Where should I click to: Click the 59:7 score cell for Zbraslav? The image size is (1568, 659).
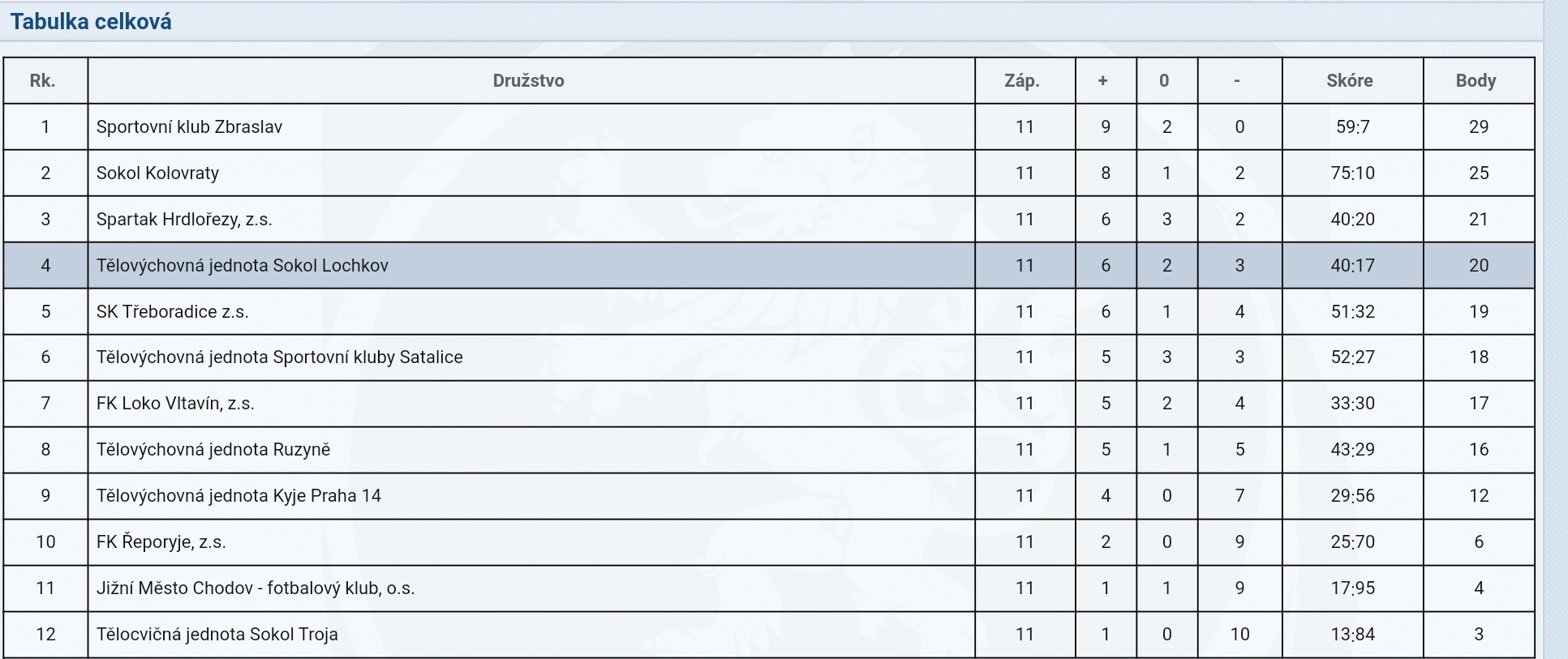click(x=1352, y=126)
